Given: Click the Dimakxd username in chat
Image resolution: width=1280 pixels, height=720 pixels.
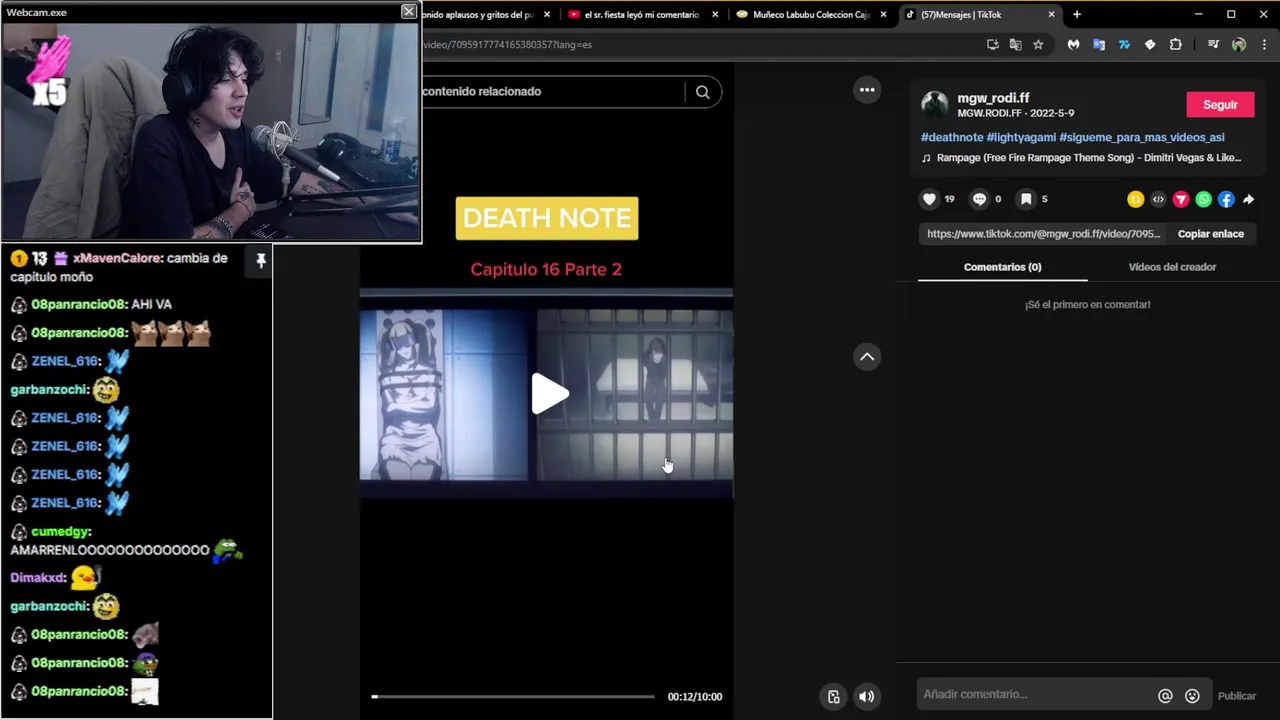Looking at the screenshot, I should [x=38, y=578].
